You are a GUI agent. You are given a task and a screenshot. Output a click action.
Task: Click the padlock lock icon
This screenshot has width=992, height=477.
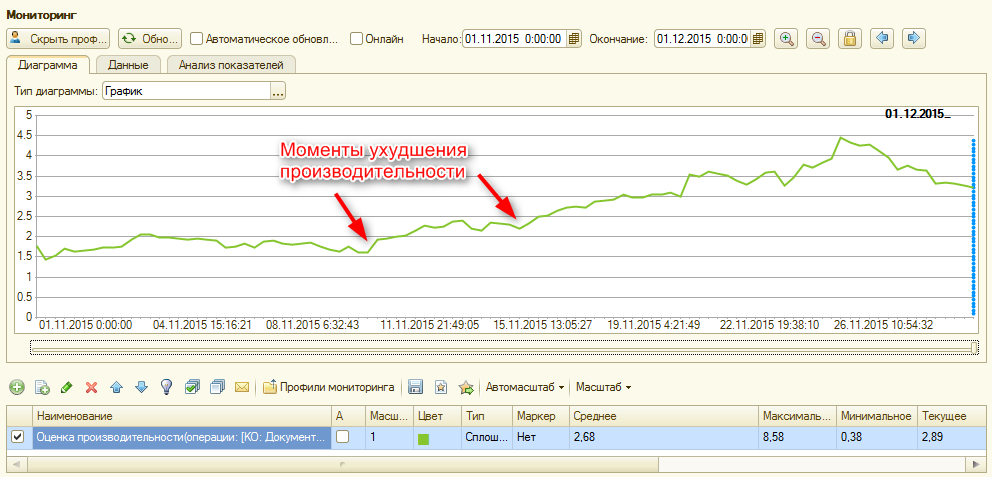849,39
